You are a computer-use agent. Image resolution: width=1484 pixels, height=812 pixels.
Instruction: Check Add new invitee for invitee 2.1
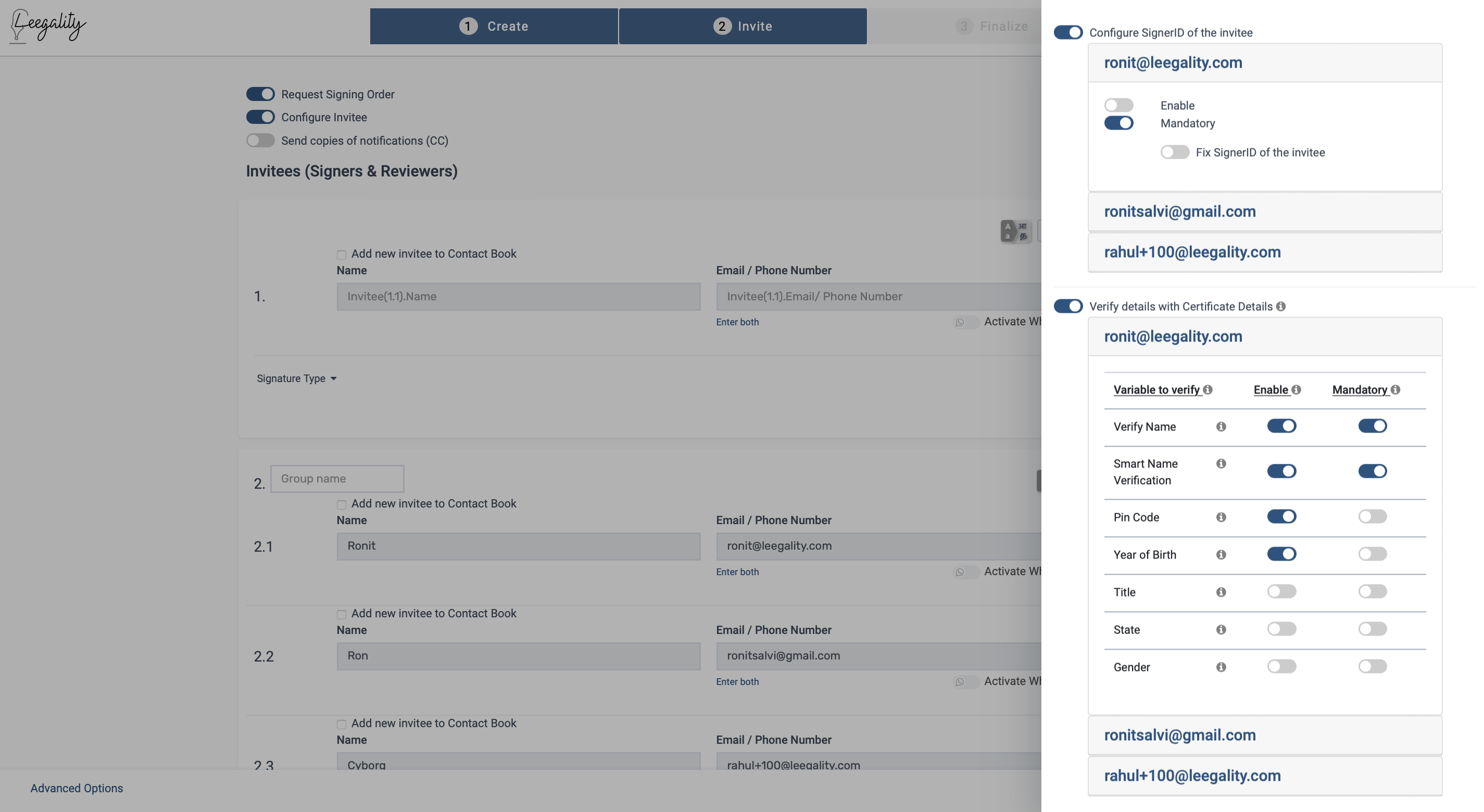[342, 504]
